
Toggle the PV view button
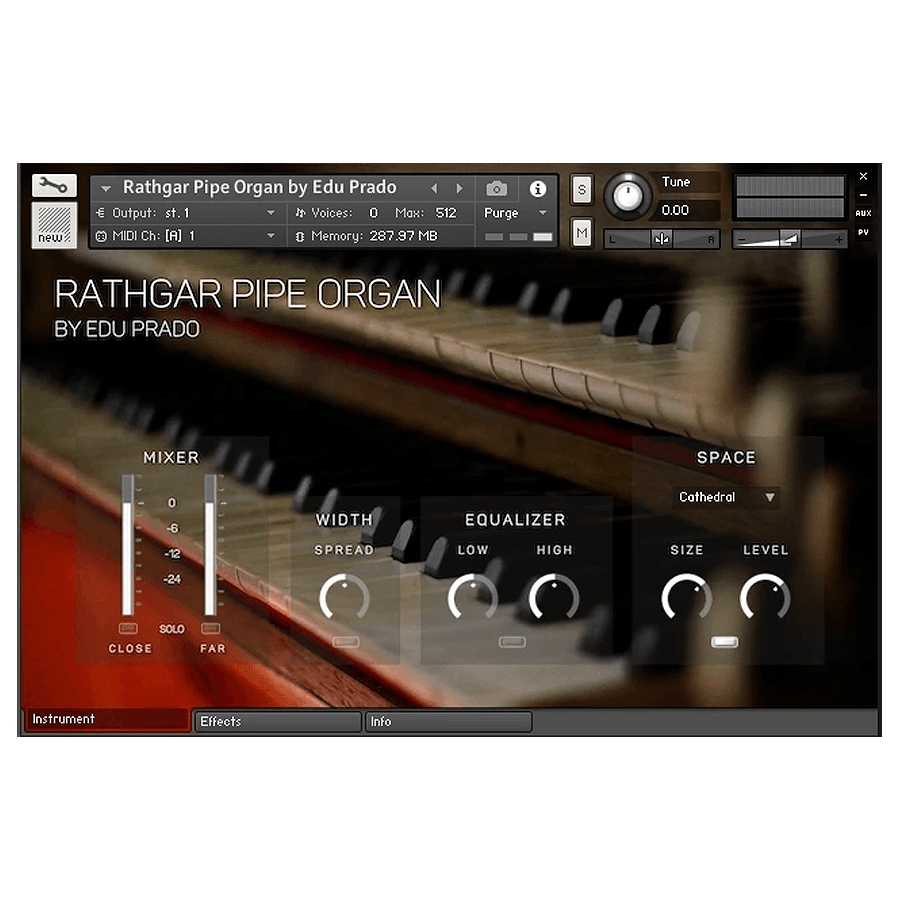(863, 232)
